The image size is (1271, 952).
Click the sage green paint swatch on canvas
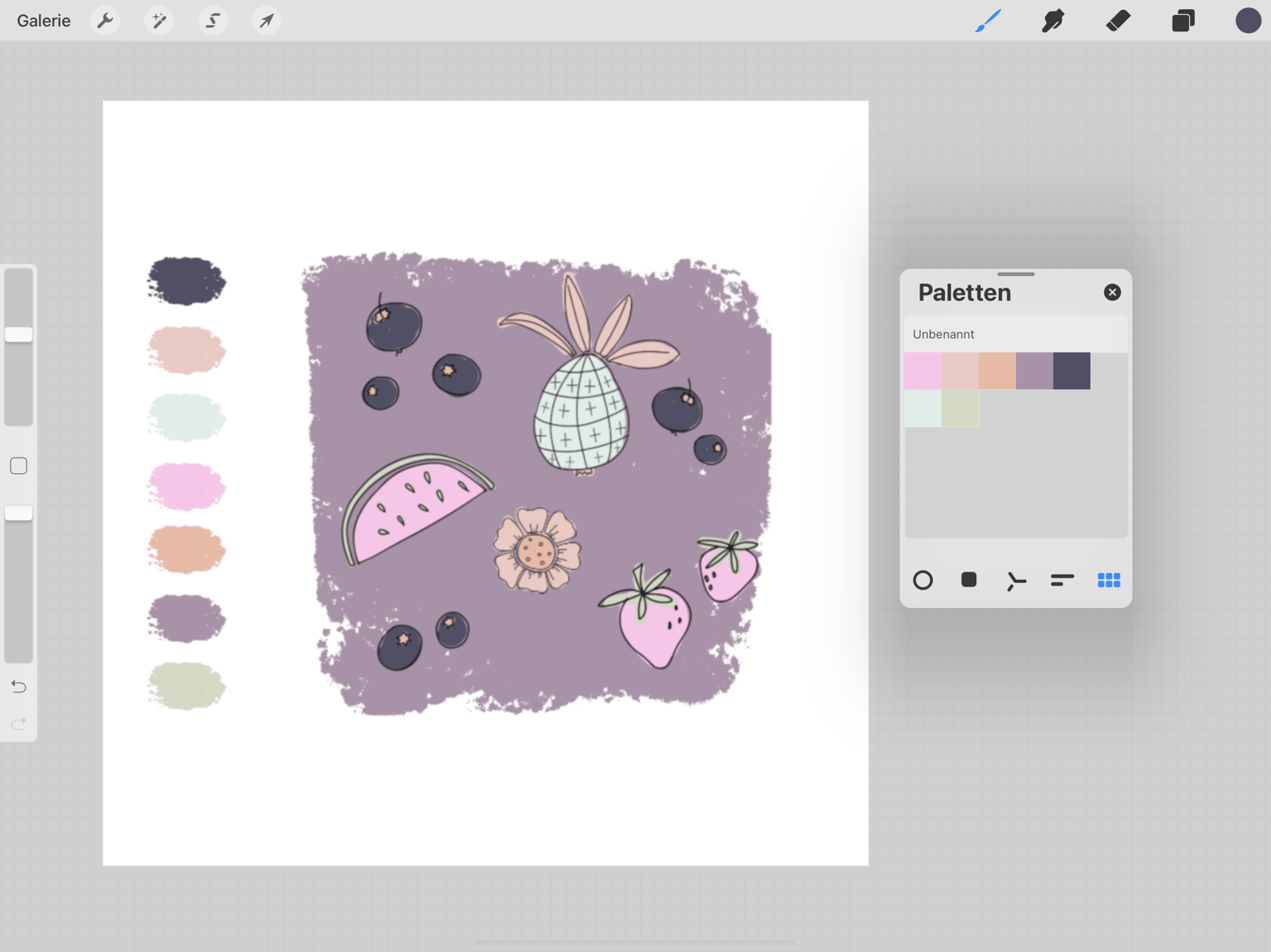186,686
